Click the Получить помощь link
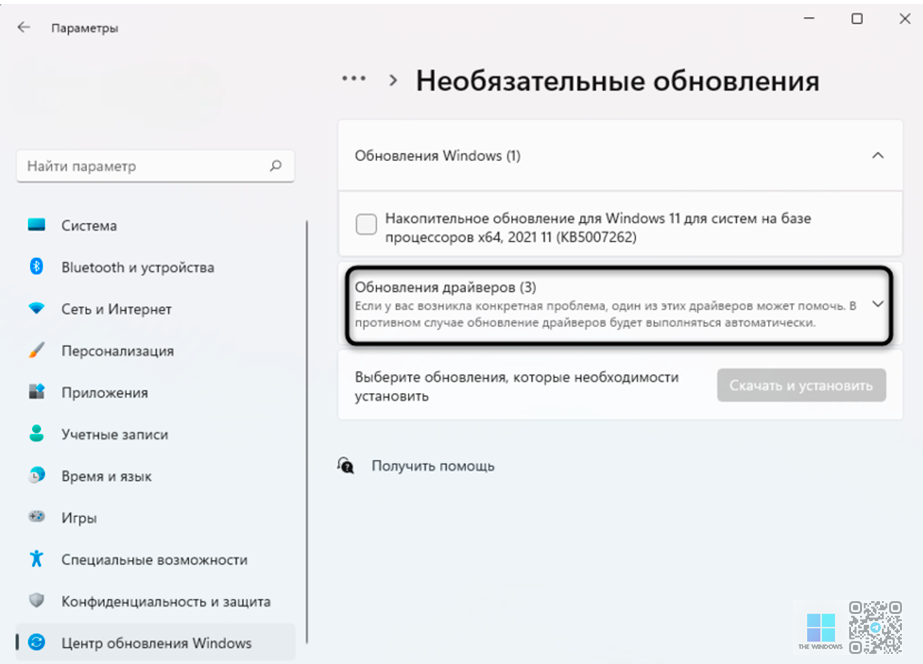This screenshot has width=923, height=664. [433, 466]
